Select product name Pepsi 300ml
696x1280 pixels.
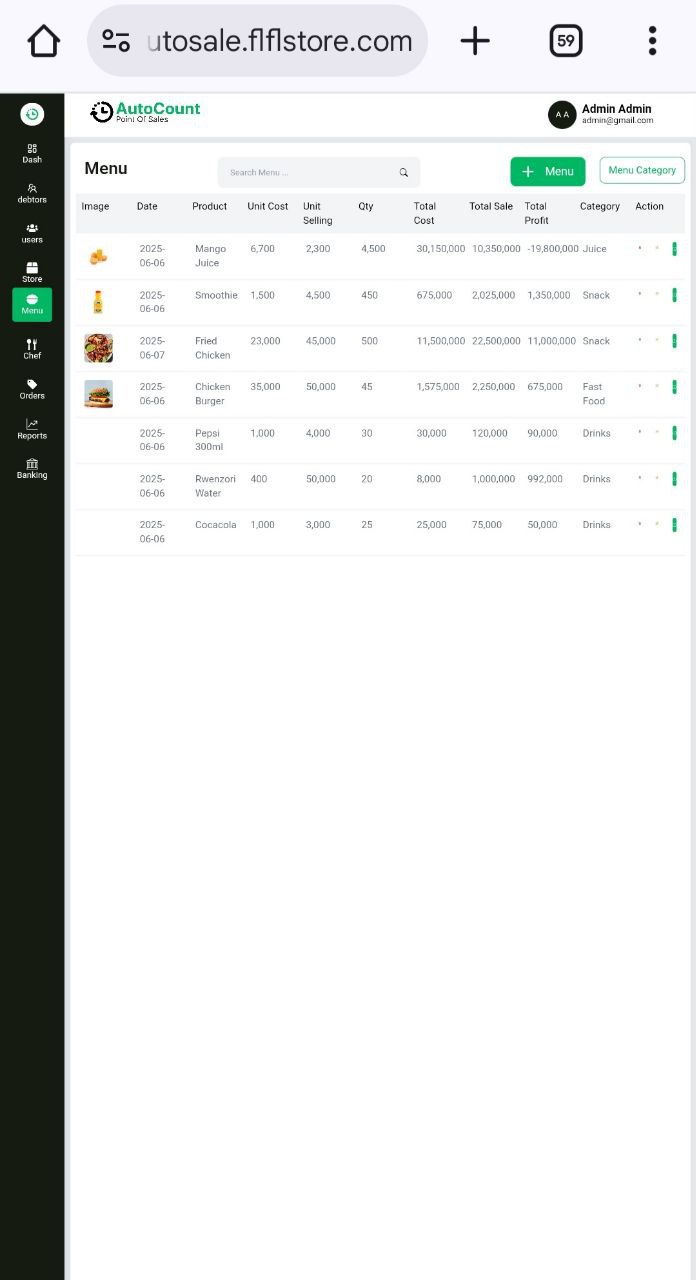tap(209, 440)
